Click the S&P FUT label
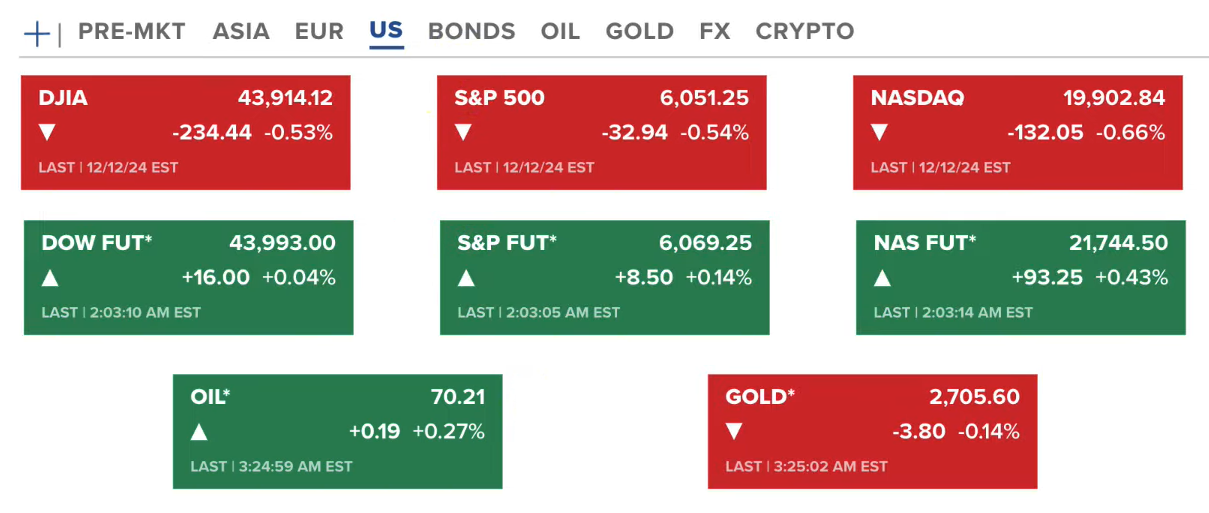The width and height of the screenshot is (1209, 513). click(x=507, y=243)
